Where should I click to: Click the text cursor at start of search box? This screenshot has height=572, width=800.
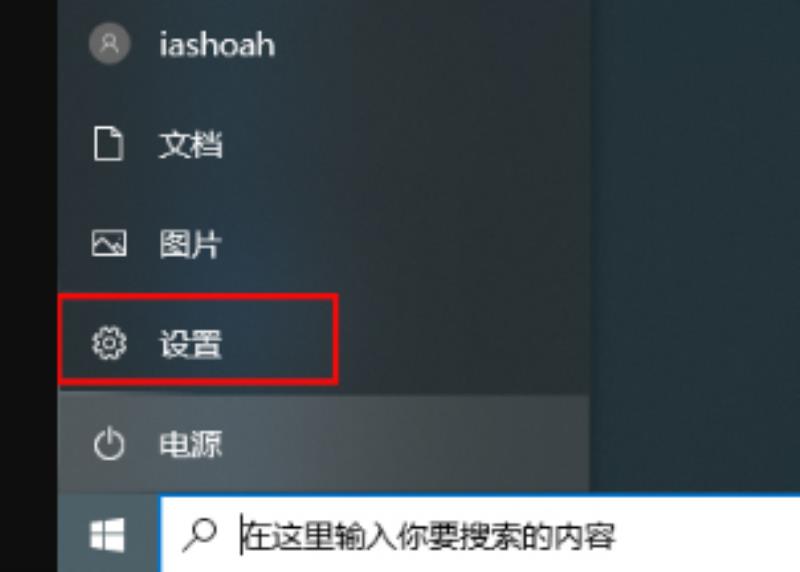pyautogui.click(x=242, y=535)
